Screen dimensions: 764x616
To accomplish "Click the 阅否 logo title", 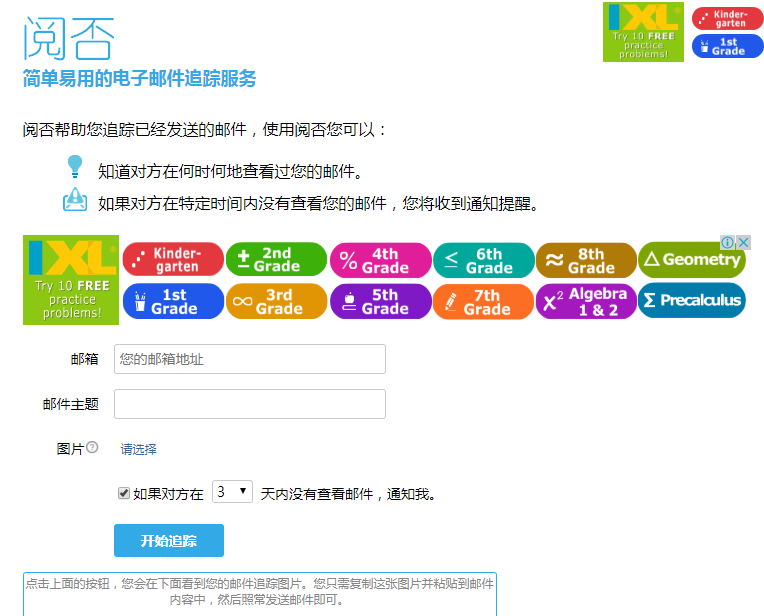I will click(x=69, y=38).
